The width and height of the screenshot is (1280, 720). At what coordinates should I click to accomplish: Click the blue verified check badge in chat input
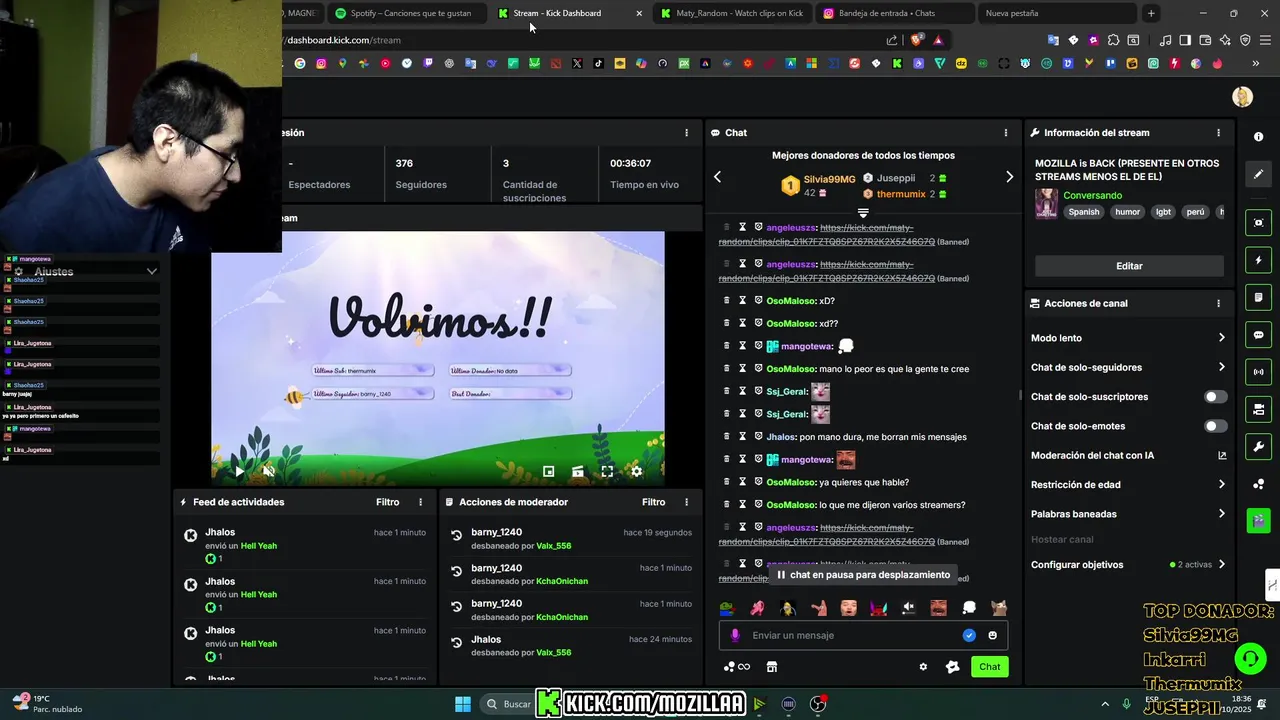(x=969, y=635)
